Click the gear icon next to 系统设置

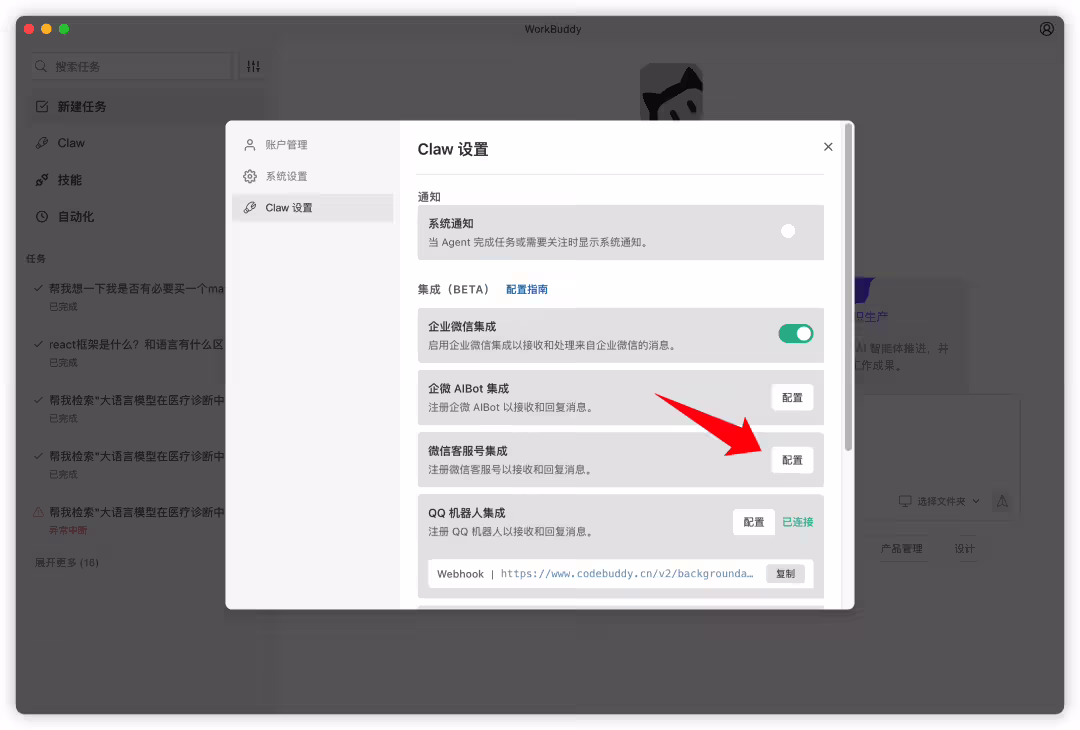coord(250,176)
